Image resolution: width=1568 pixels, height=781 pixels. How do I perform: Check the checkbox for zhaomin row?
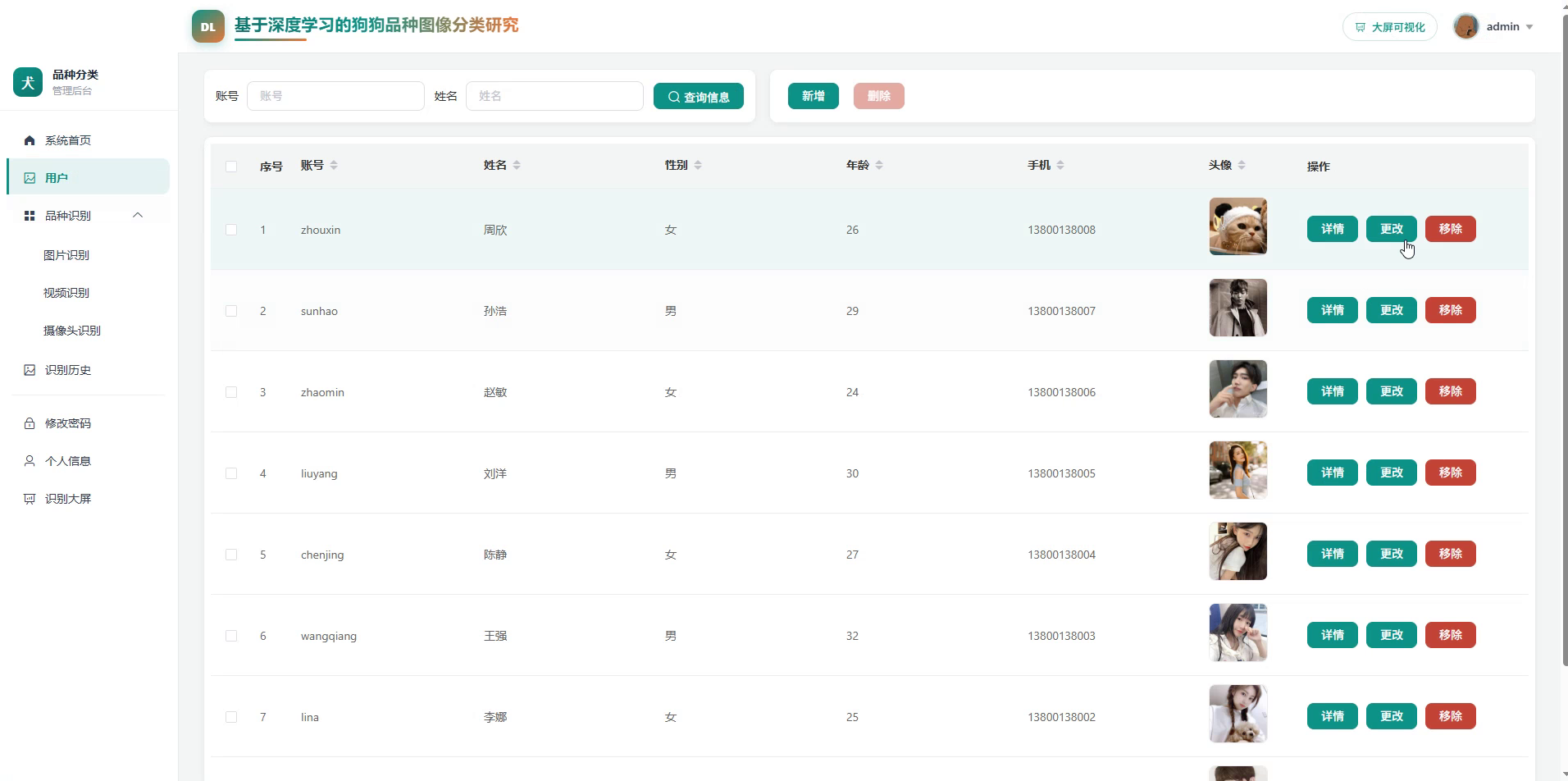pos(231,392)
